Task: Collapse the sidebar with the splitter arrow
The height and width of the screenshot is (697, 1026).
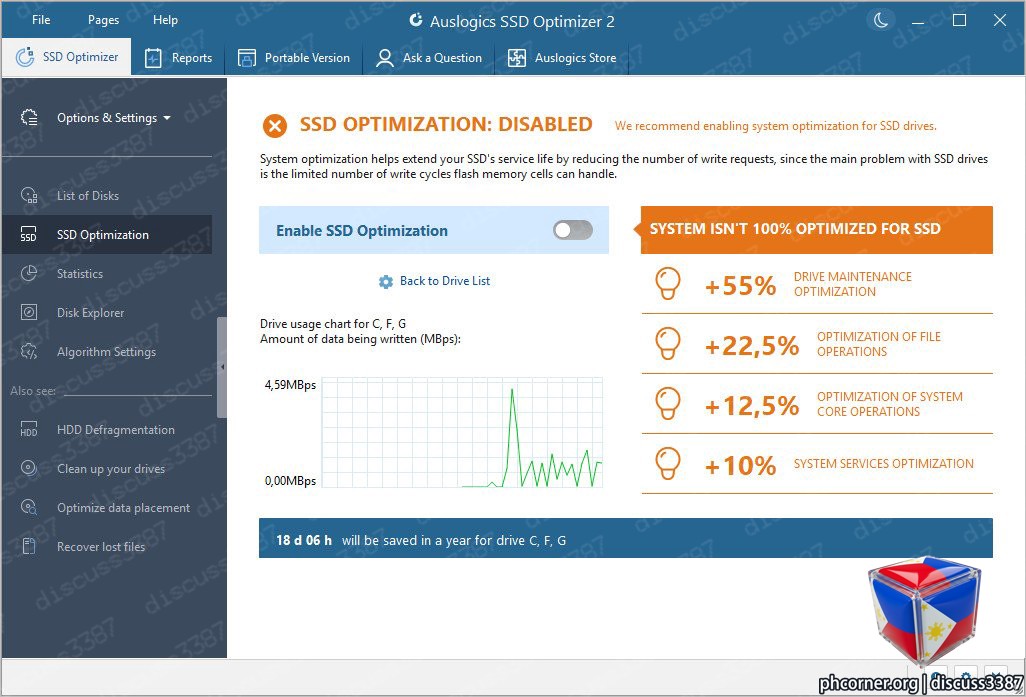Action: coord(222,367)
